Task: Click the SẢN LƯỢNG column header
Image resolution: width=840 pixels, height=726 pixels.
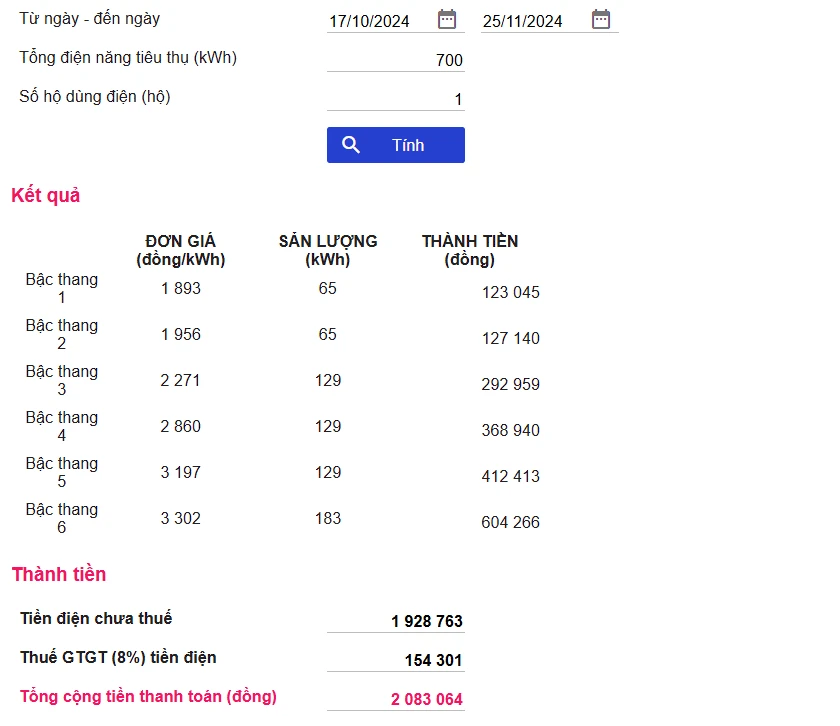Action: pyautogui.click(x=328, y=250)
